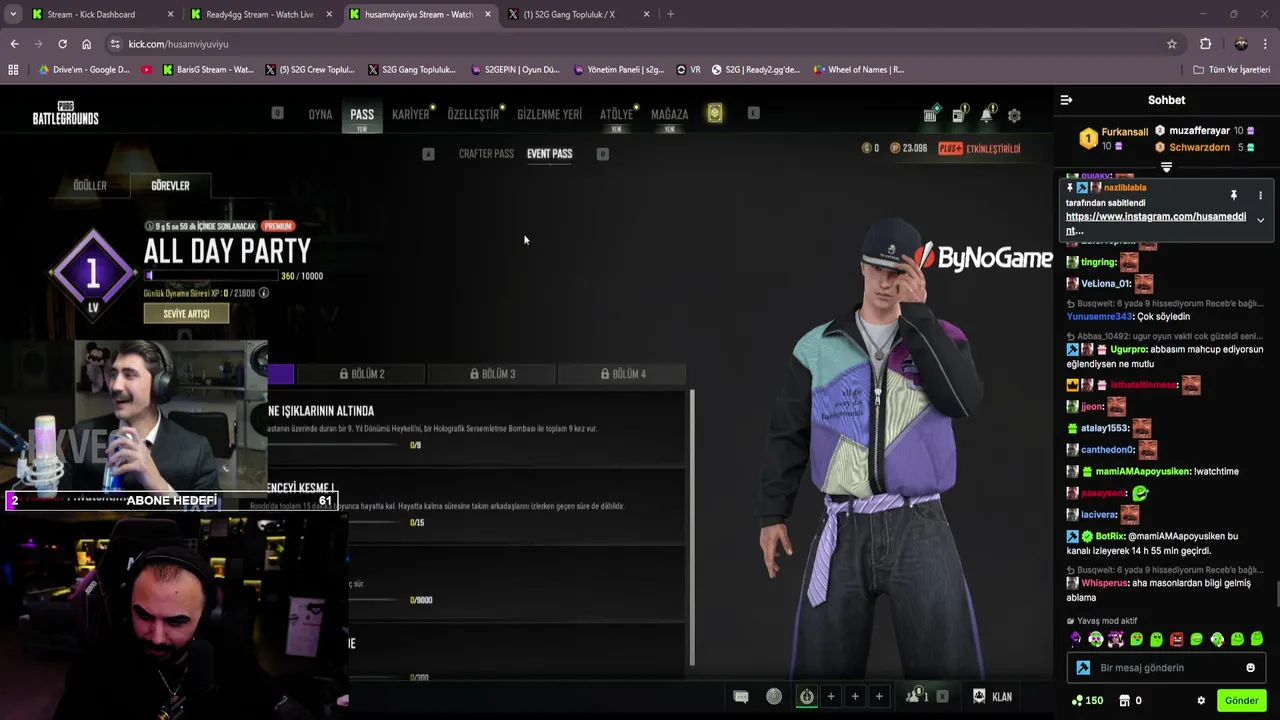The width and height of the screenshot is (1280, 720).
Task: Select the MAĞAZA menu in PUBG
Action: click(669, 114)
